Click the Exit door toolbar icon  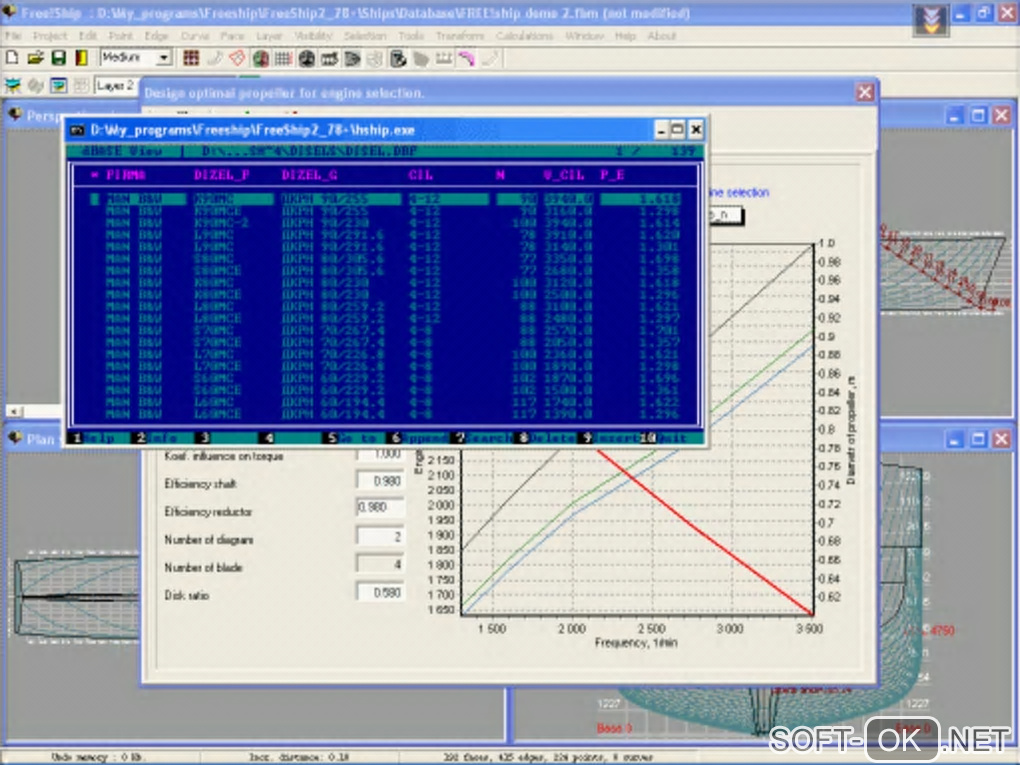pos(80,58)
